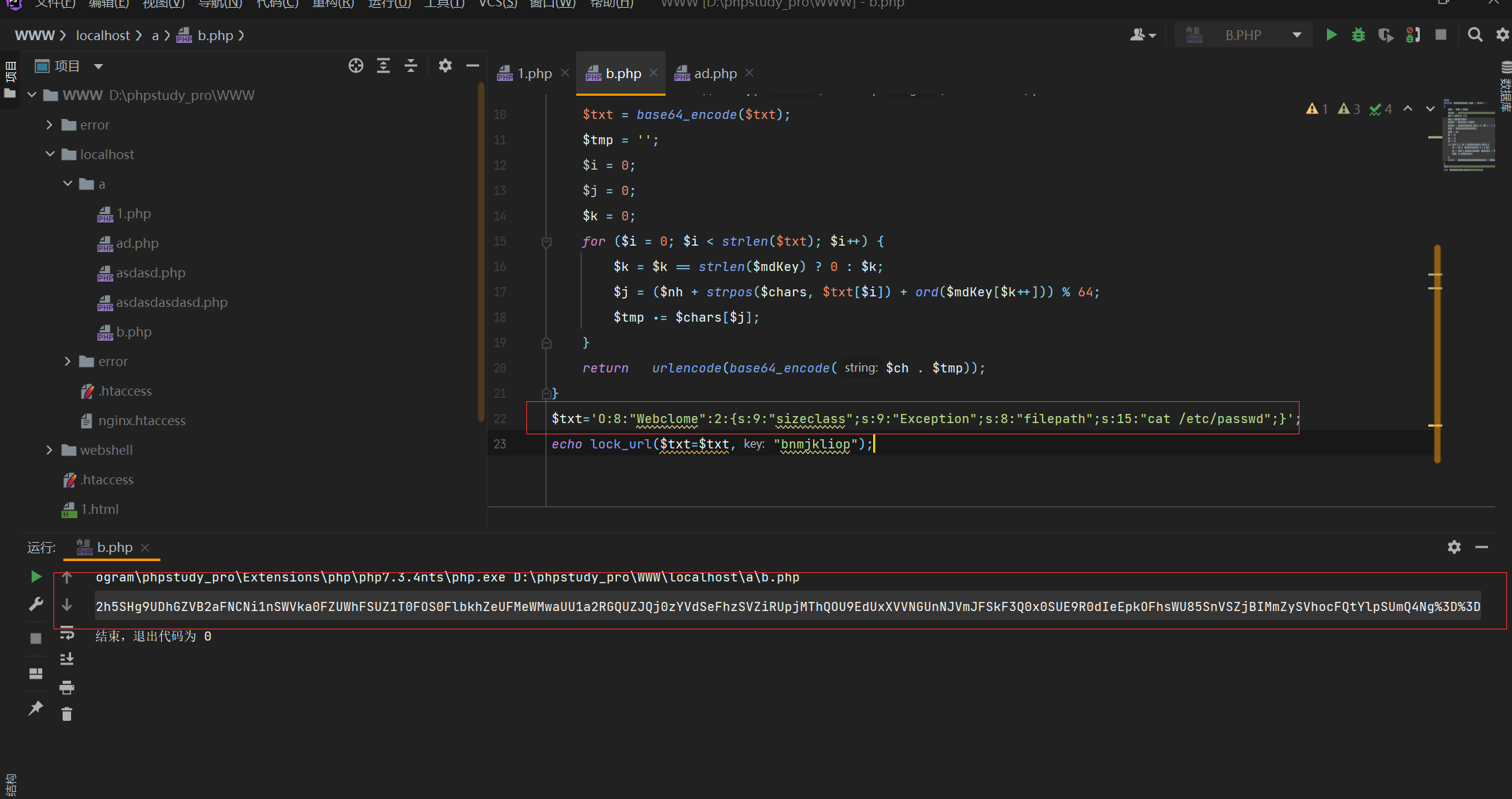This screenshot has width=1512, height=799.
Task: Pin the run tab
Action: (35, 708)
